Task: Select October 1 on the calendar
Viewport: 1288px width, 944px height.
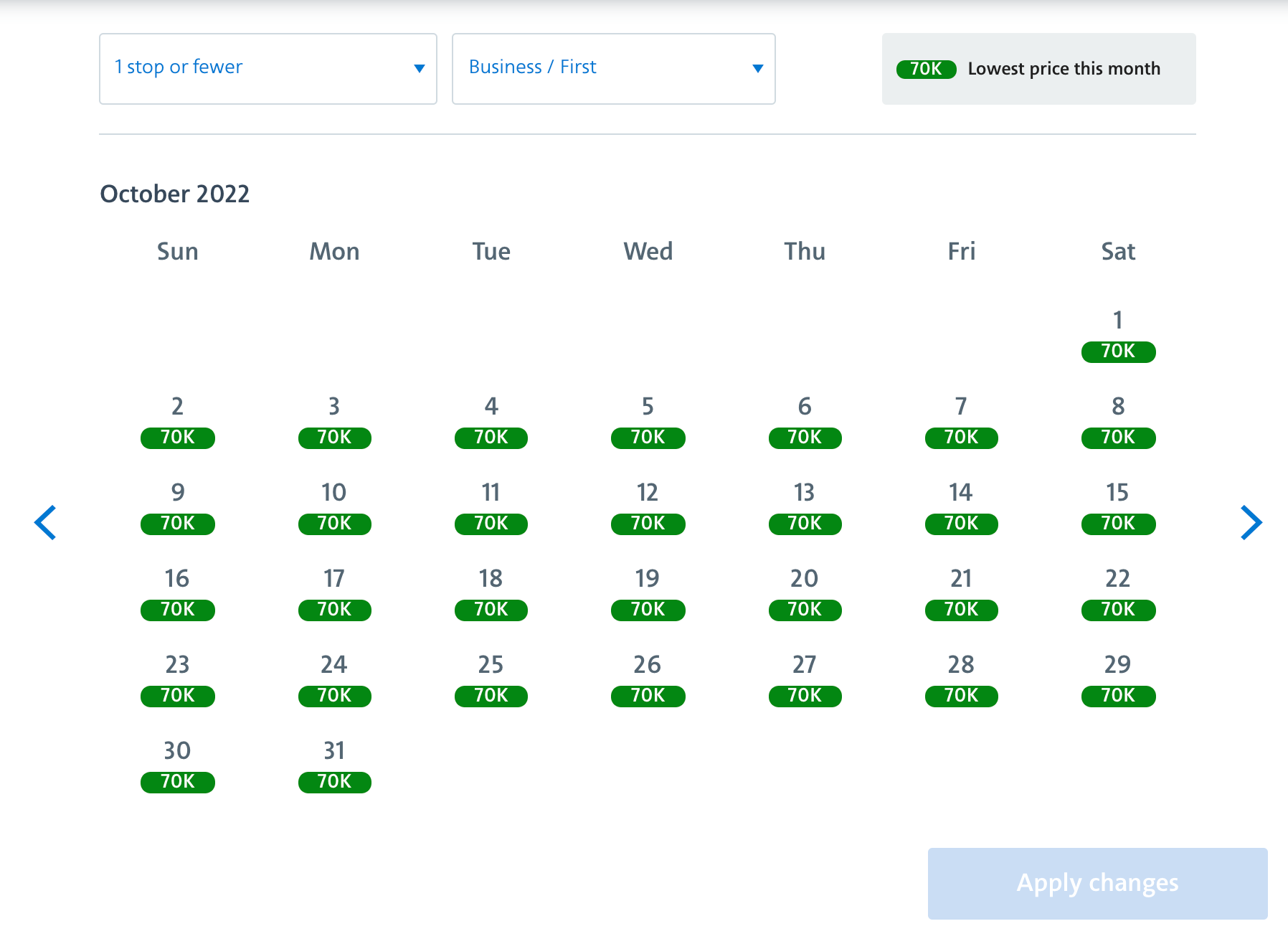Action: [x=1118, y=335]
